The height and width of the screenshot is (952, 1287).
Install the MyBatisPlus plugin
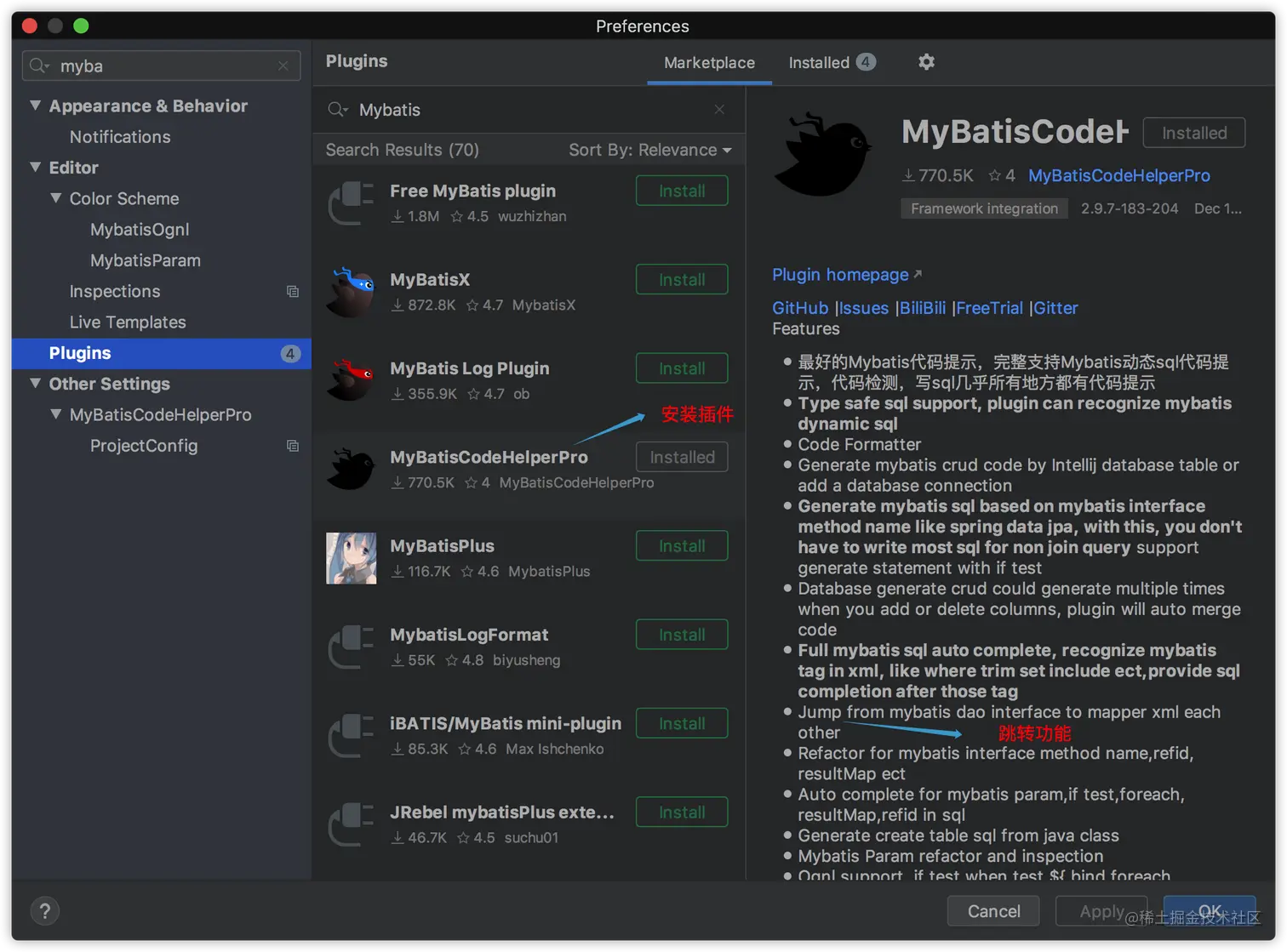[x=682, y=546]
